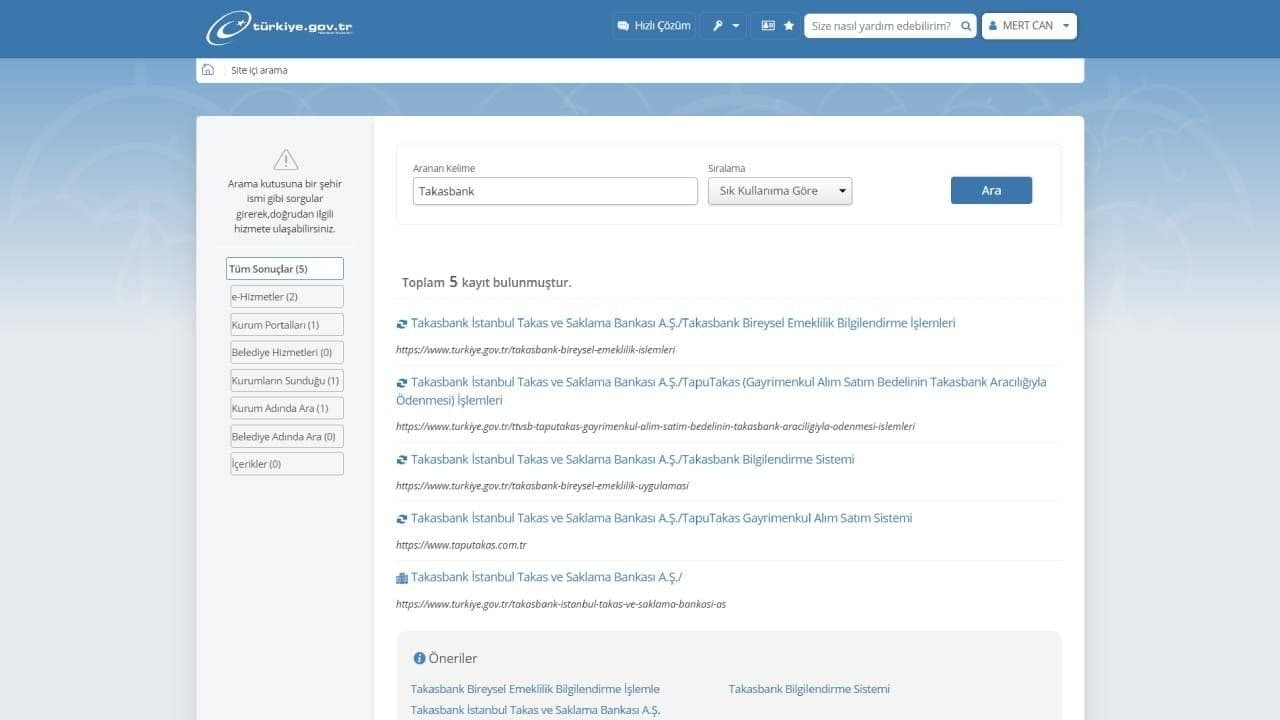
Task: Open suggestion Takasbank Bilgilendirme Sistemi
Action: 809,689
